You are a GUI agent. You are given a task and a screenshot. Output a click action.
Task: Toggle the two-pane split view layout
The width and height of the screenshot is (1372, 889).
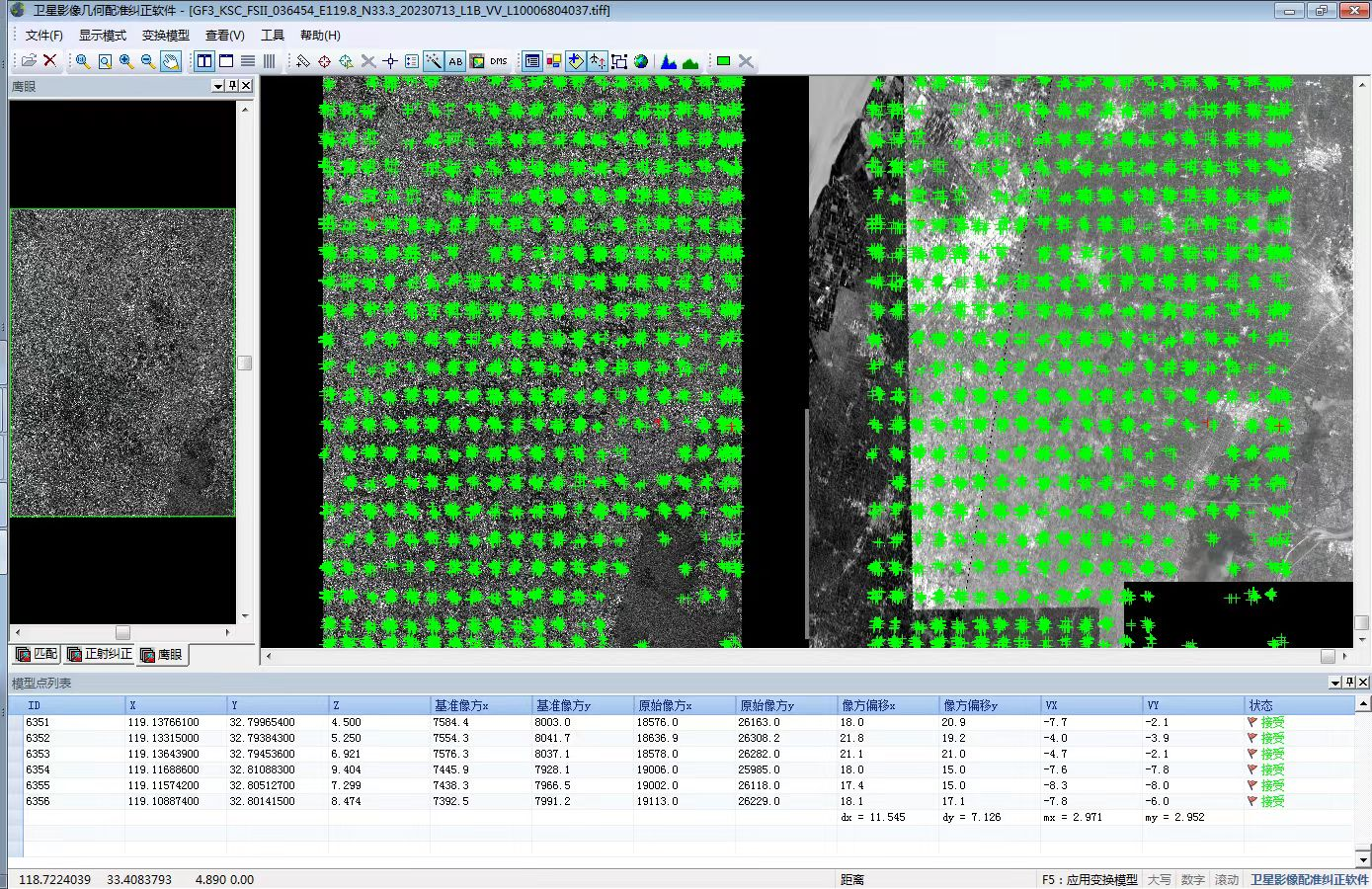coord(204,61)
